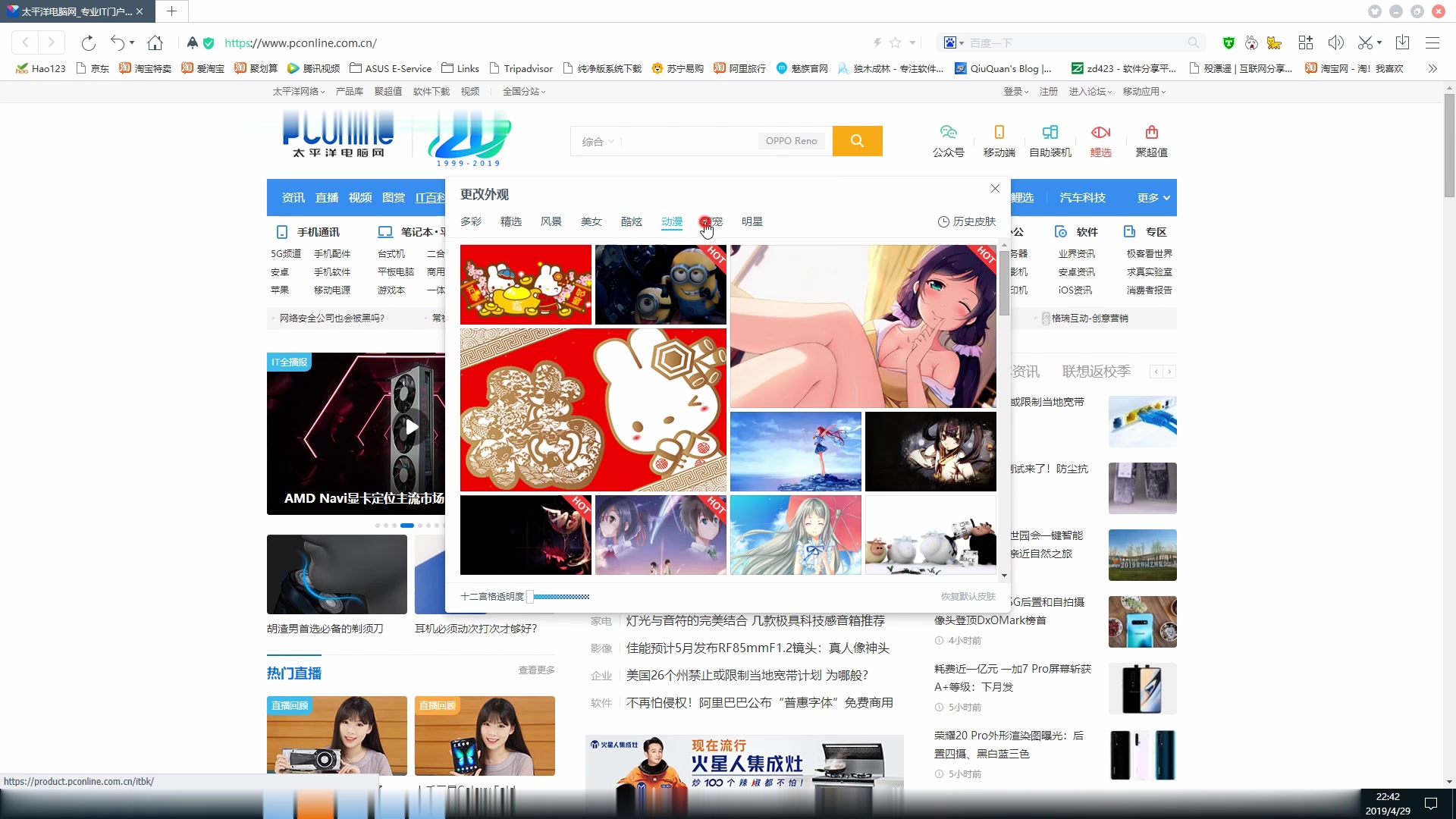The height and width of the screenshot is (819, 1456).
Task: Open the extensions grid-plus icon
Action: (1305, 42)
